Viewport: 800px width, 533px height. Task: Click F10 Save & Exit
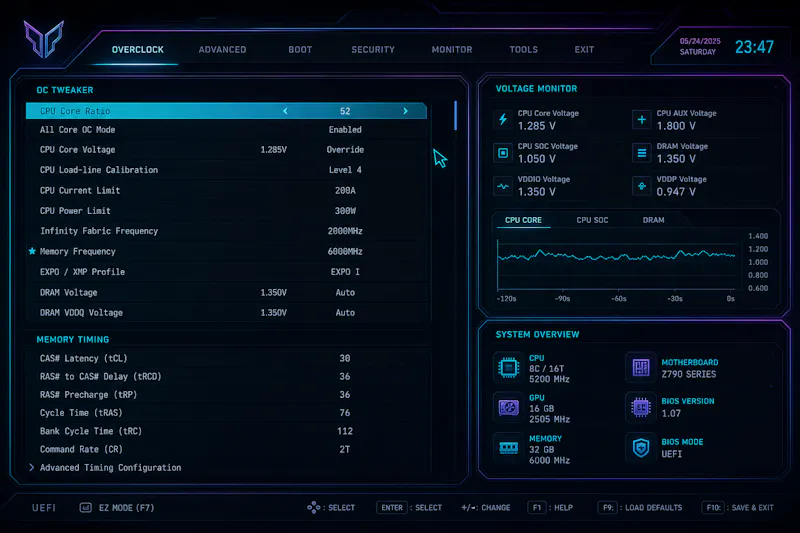738,507
